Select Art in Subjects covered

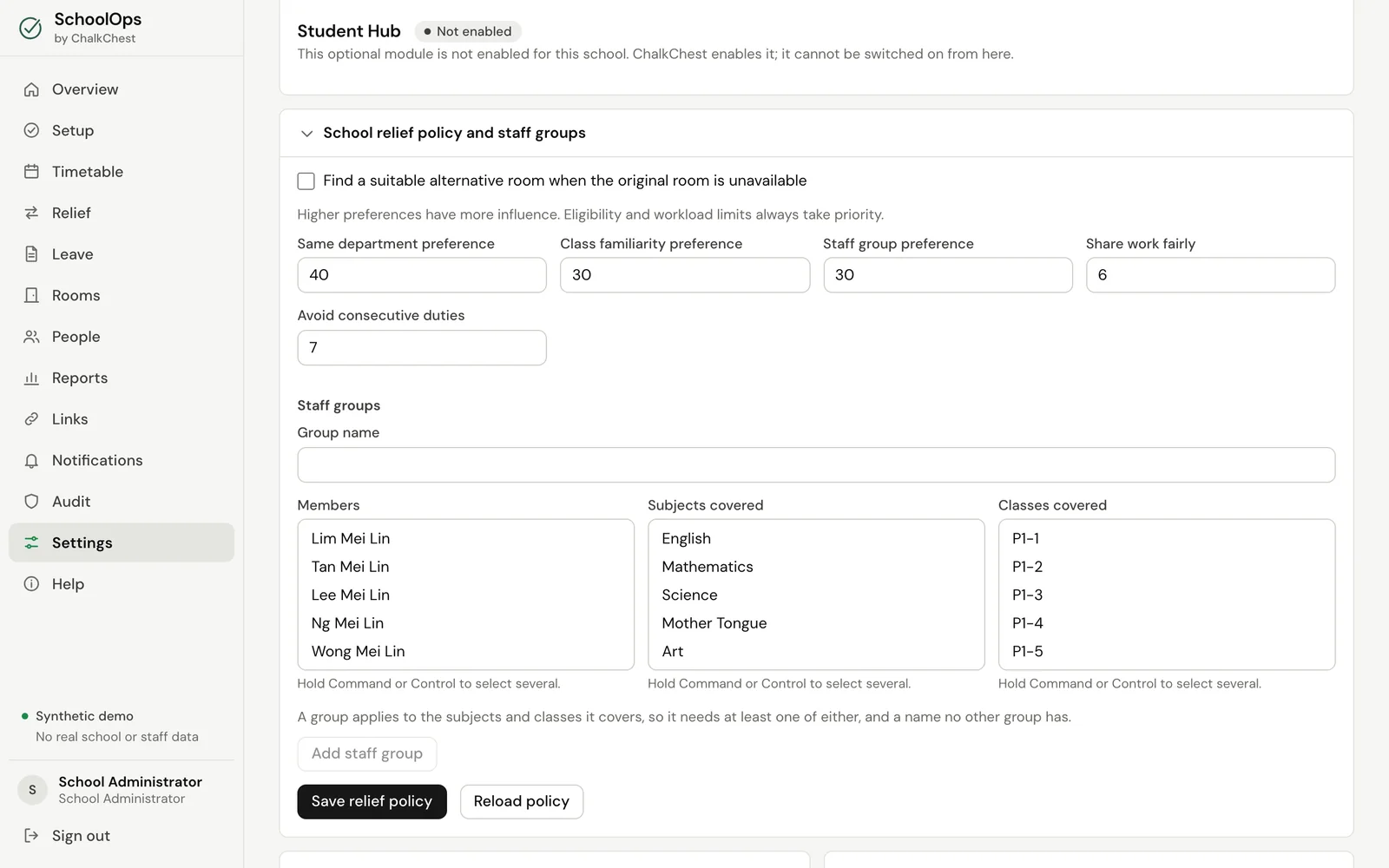[x=816, y=651]
